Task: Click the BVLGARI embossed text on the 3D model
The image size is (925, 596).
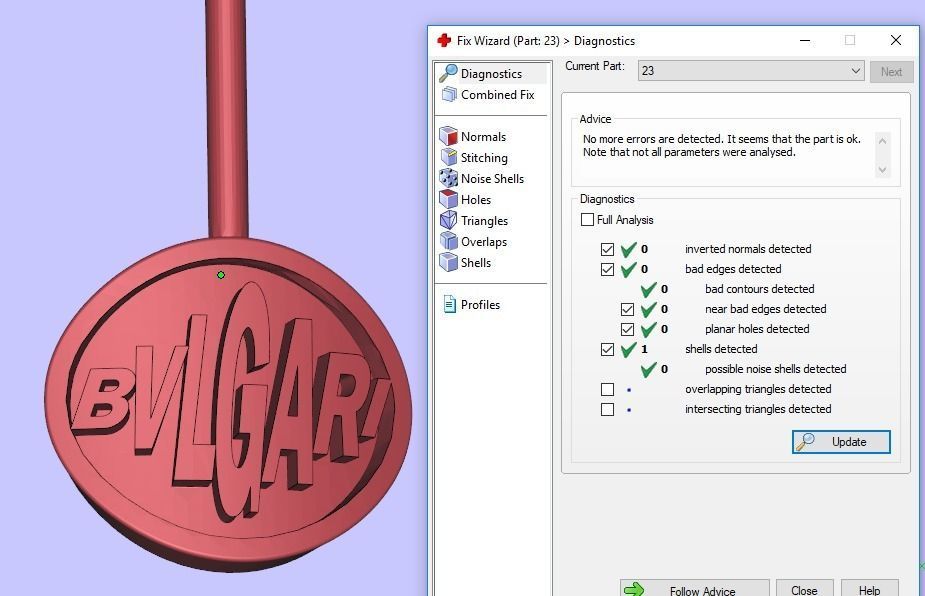Action: tap(230, 401)
